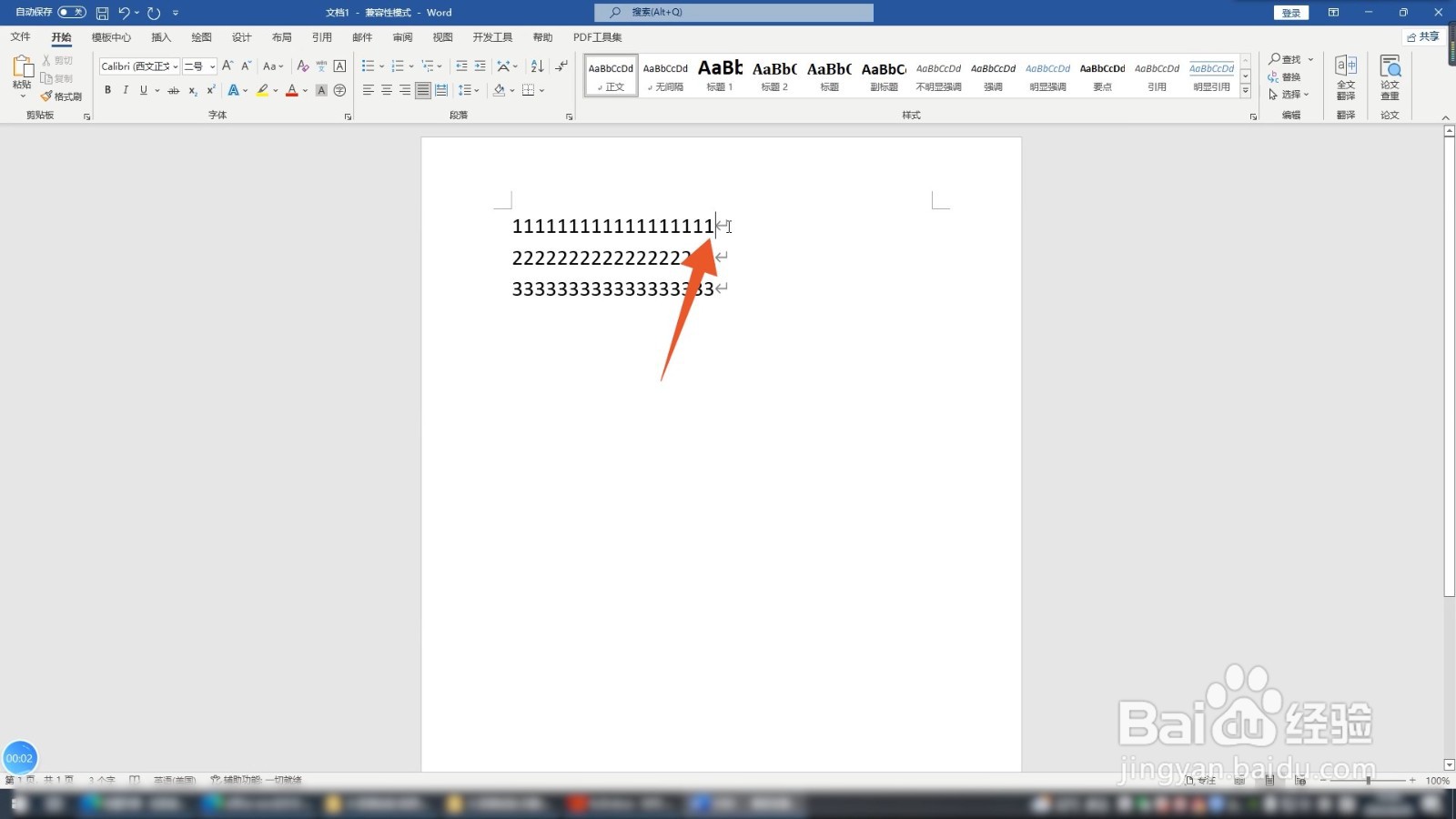Click the vertical scrollbar down arrow
Image resolution: width=1456 pixels, height=819 pixels.
1449,765
